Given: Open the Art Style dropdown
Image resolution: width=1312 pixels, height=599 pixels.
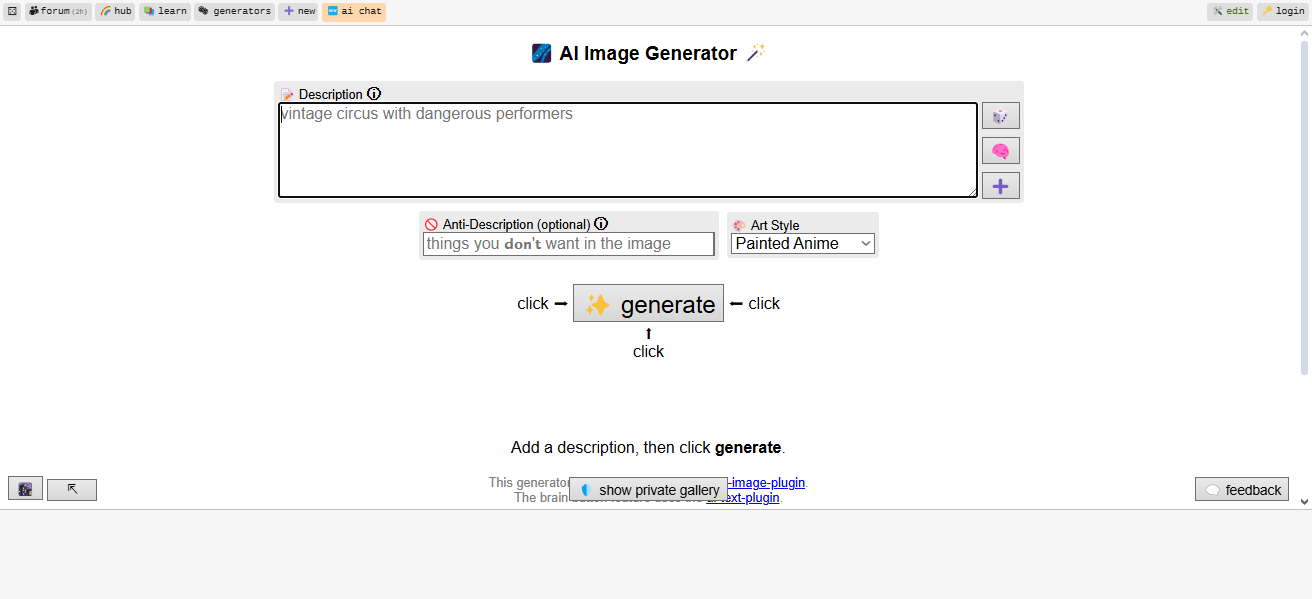Looking at the screenshot, I should [803, 243].
